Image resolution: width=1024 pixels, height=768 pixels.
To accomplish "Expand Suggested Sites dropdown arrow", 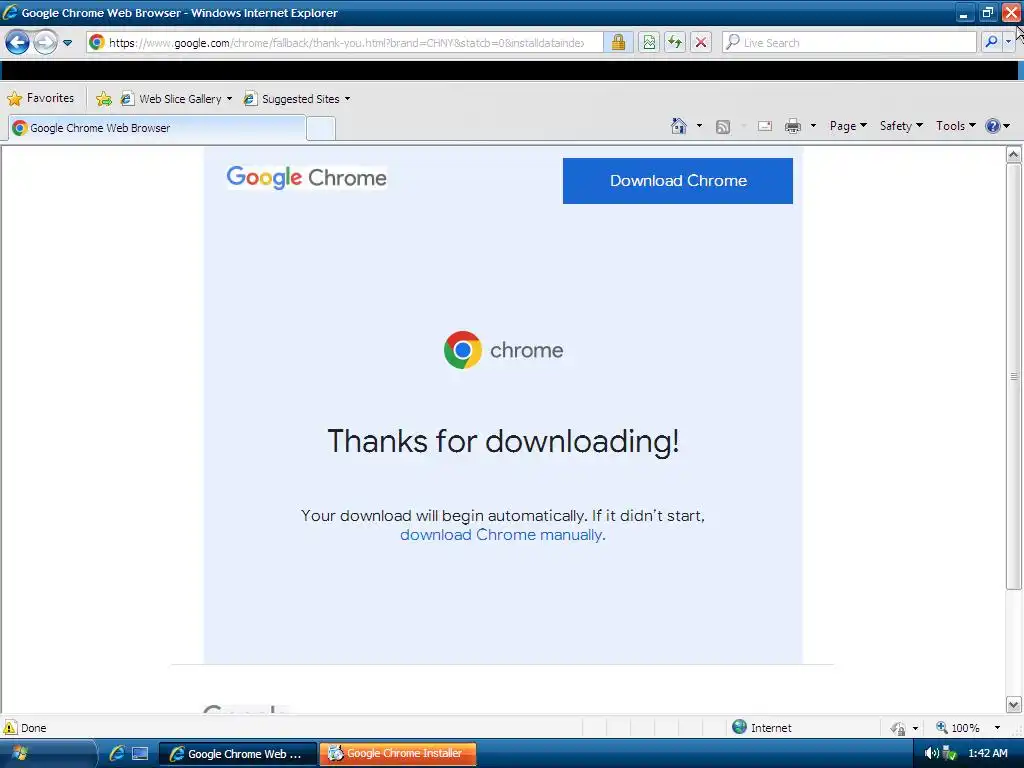I will pyautogui.click(x=347, y=99).
